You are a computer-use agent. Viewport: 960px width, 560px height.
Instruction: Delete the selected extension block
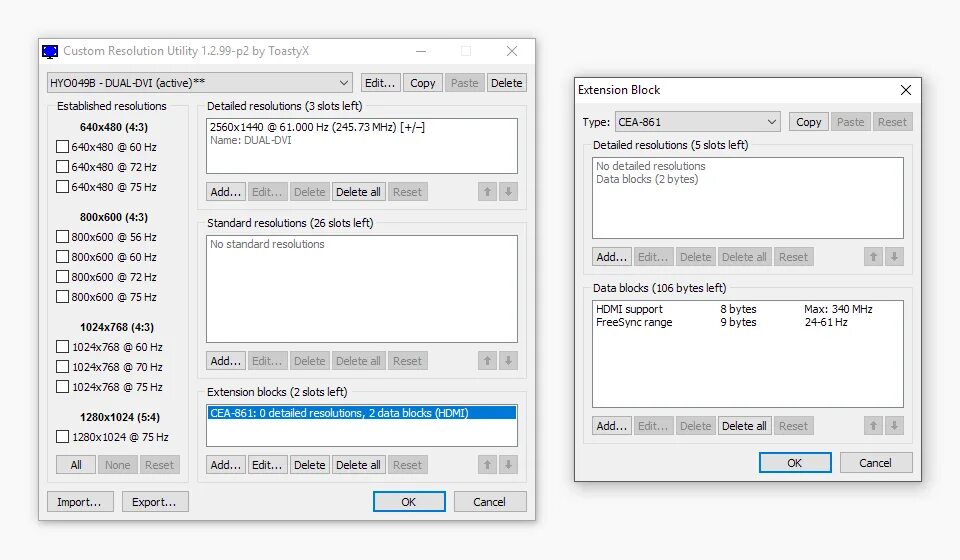click(309, 465)
